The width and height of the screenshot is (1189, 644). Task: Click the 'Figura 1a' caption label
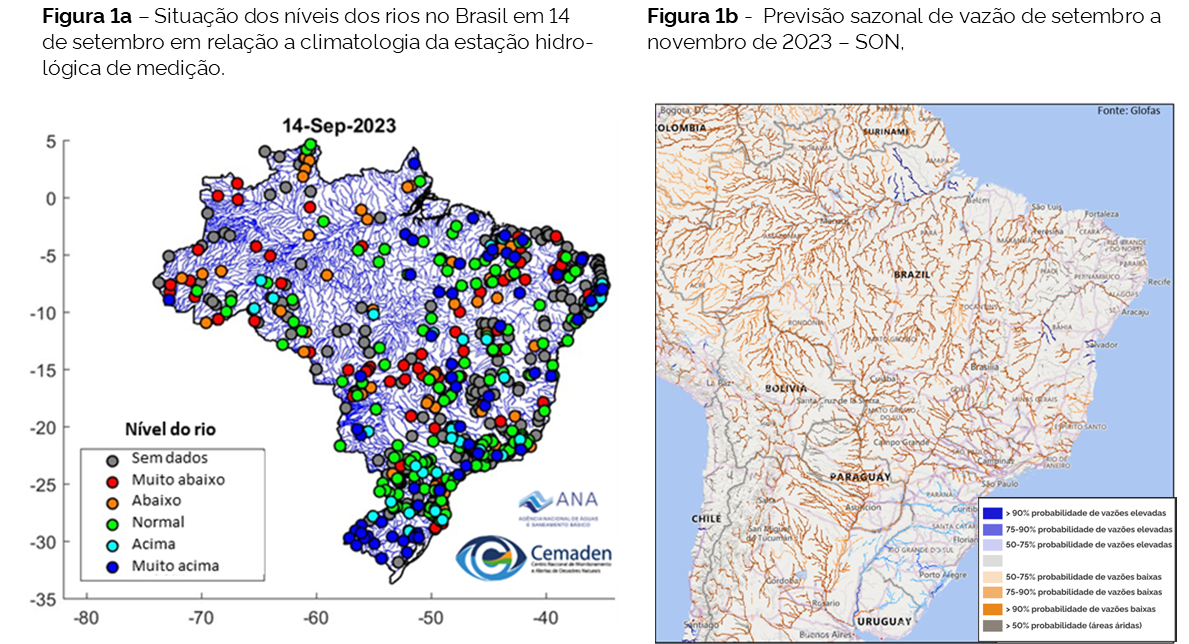(x=86, y=16)
